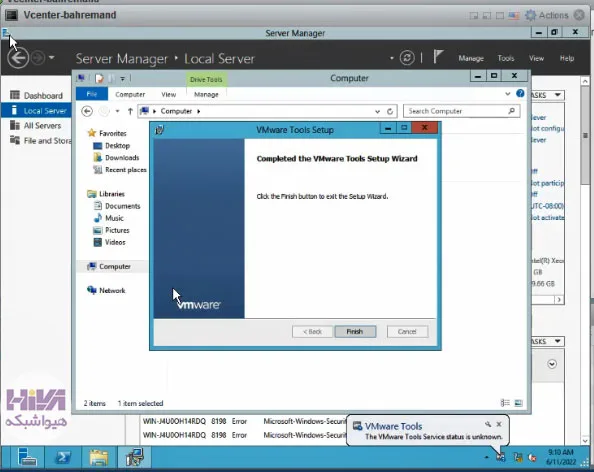Click the VMware Tools Setup title icon
594x472 pixels.
[x=159, y=130]
